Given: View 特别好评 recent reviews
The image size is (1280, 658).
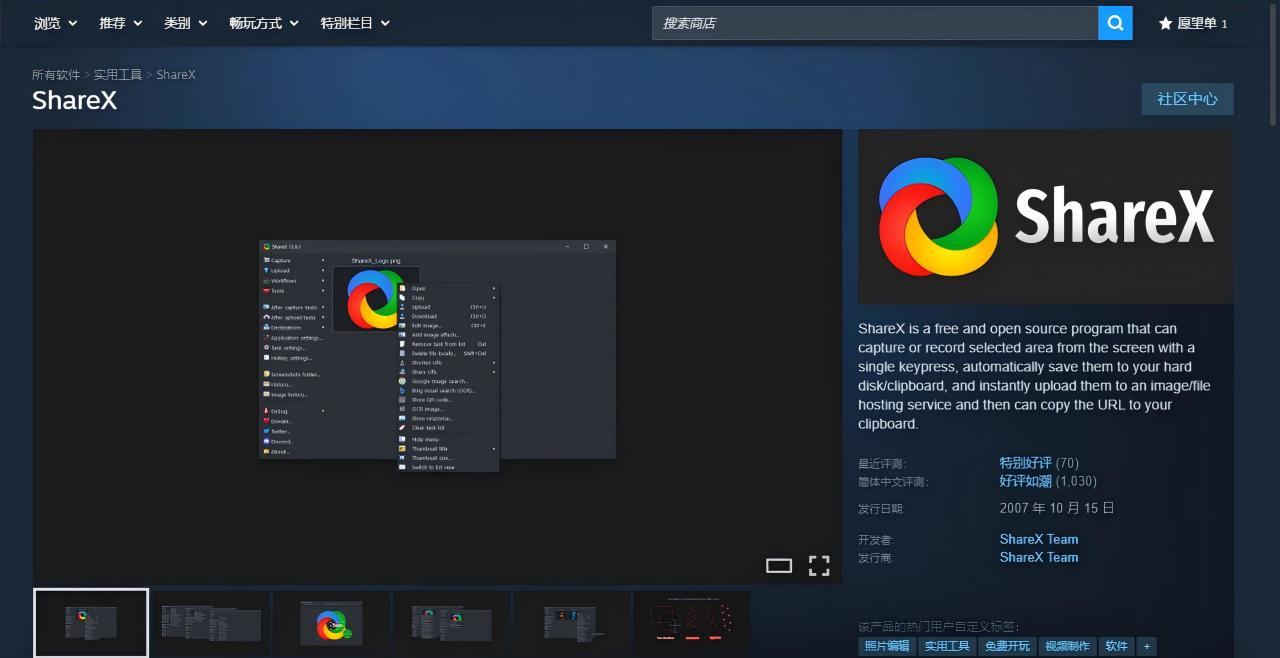Looking at the screenshot, I should (x=1025, y=463).
